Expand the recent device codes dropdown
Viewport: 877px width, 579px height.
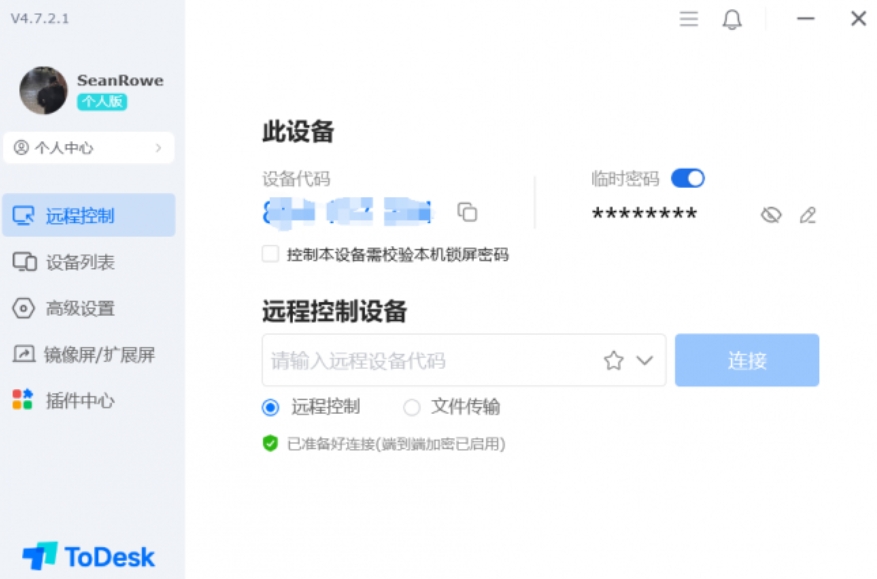point(643,360)
